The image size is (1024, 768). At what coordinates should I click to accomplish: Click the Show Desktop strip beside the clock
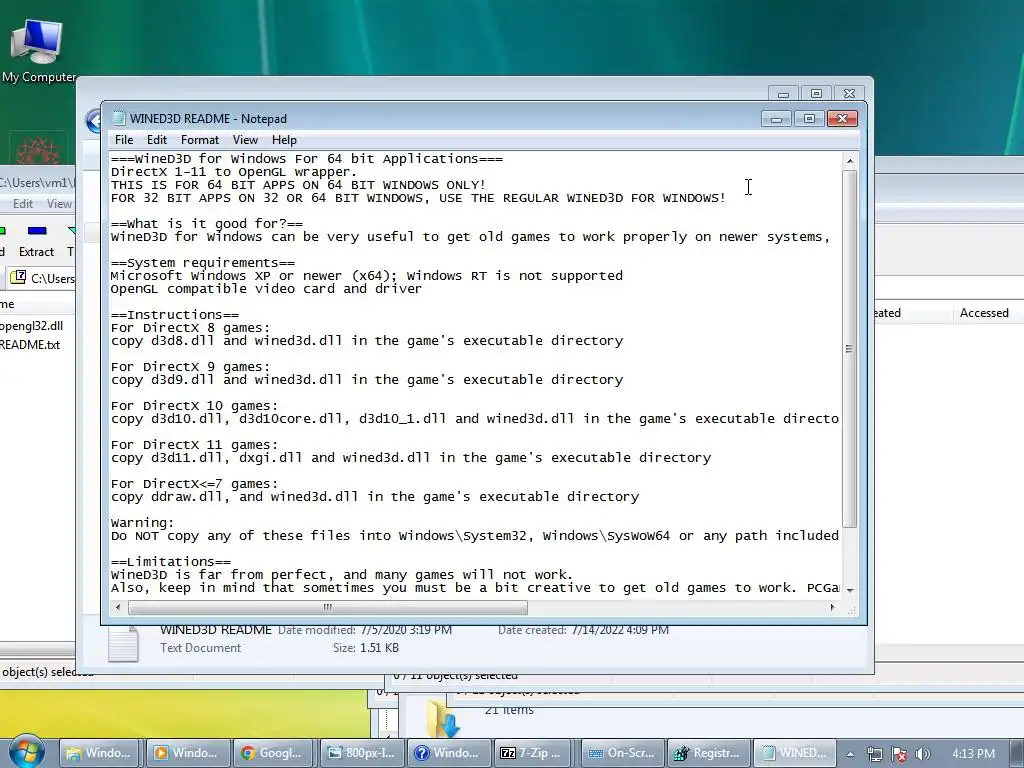click(x=1017, y=754)
